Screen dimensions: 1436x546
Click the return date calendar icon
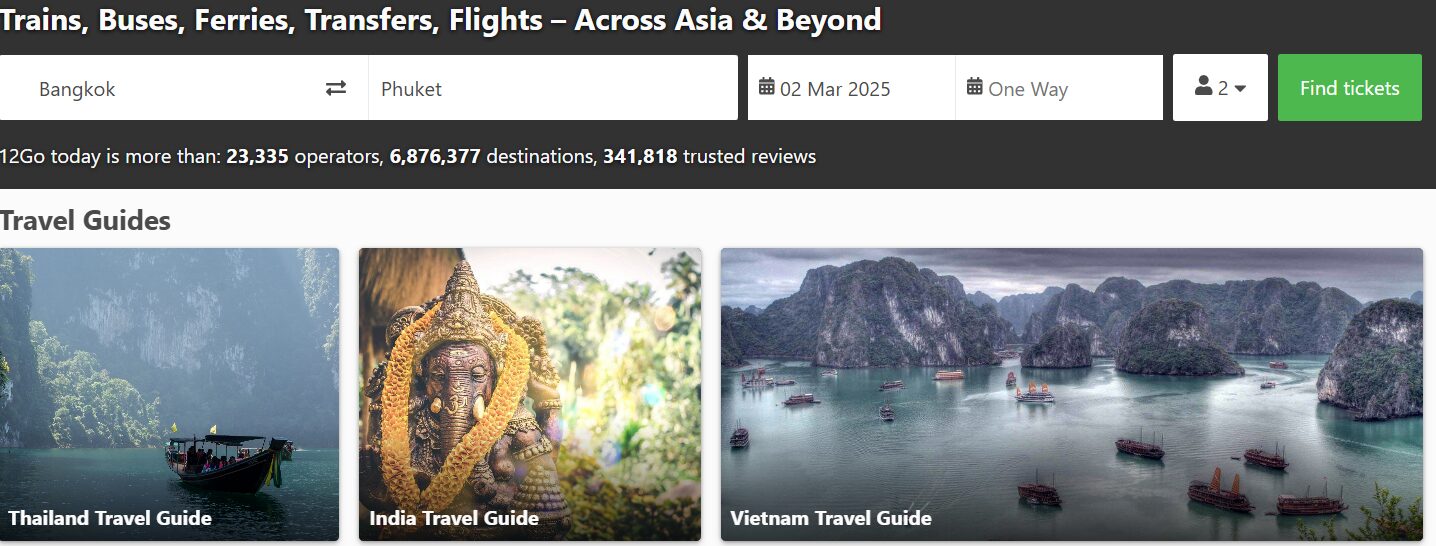[975, 87]
